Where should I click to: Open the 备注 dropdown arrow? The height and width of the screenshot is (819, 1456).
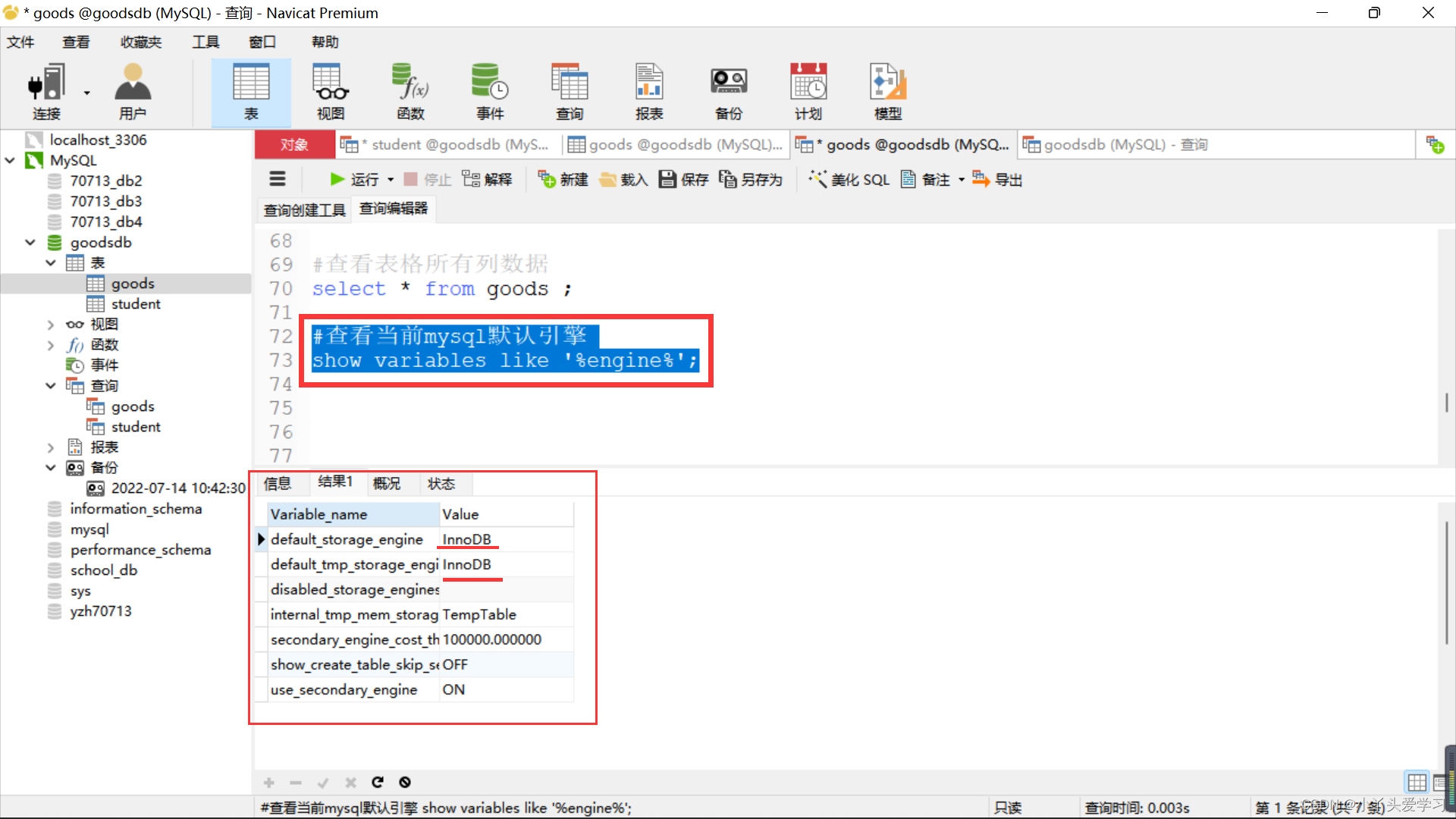[x=961, y=180]
